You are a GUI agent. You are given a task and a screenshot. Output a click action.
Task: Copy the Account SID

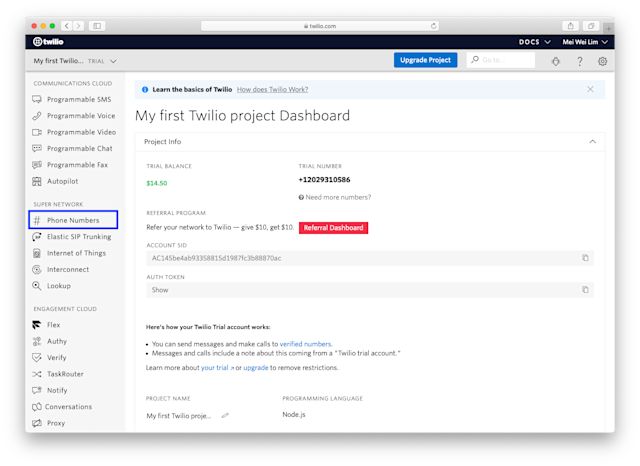(585, 258)
